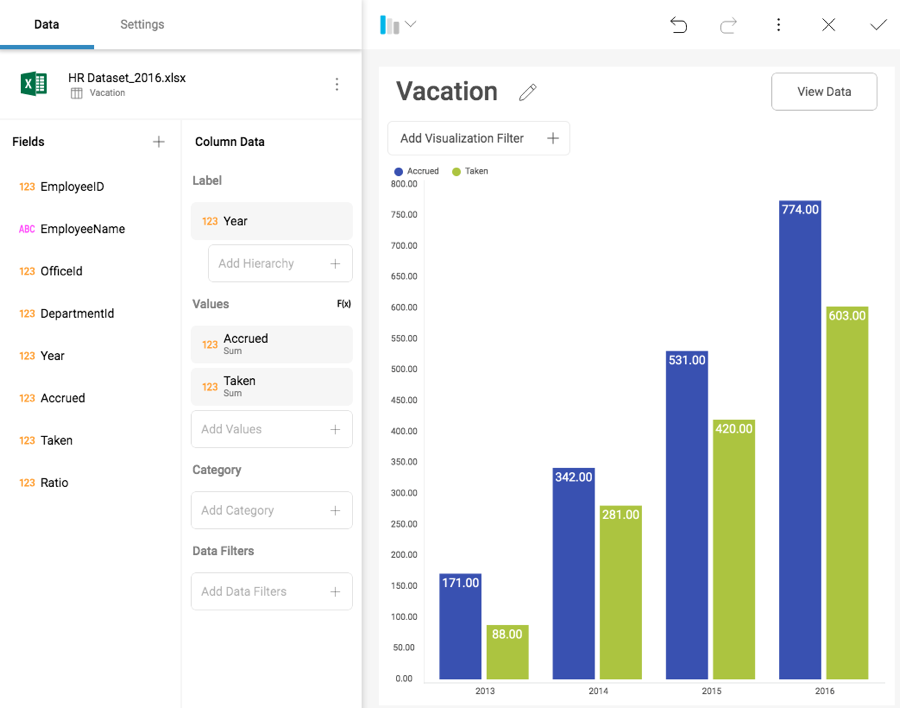Click the redo arrow icon
Image resolution: width=900 pixels, height=708 pixels.
729,25
